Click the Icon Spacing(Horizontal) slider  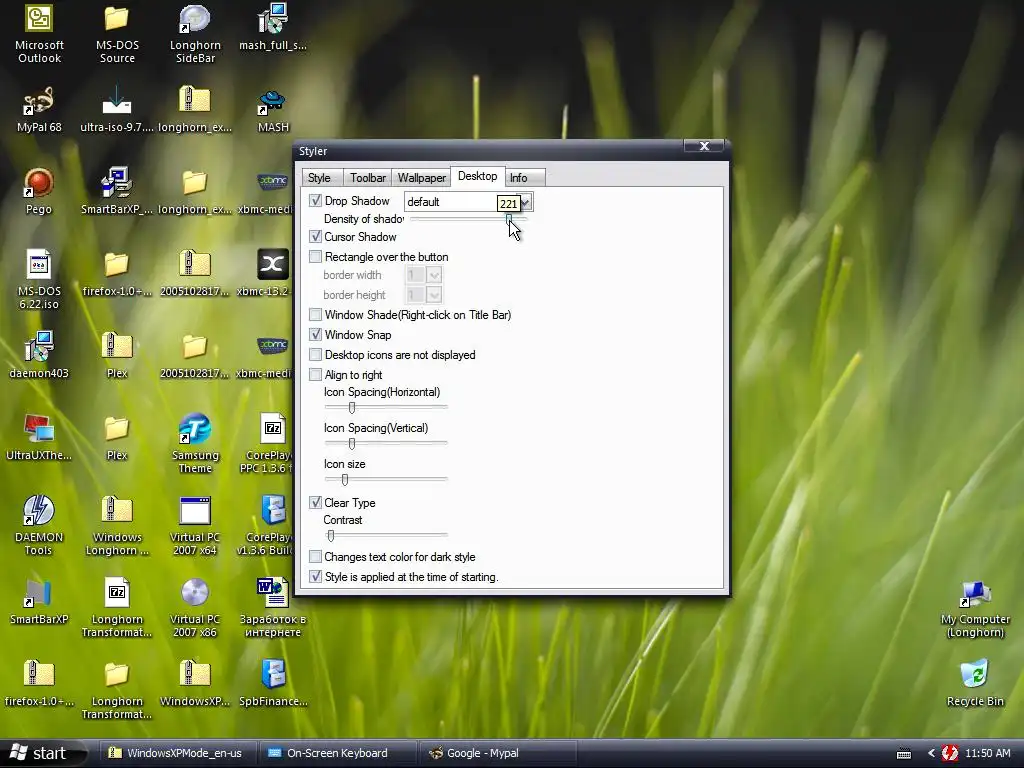(385, 408)
